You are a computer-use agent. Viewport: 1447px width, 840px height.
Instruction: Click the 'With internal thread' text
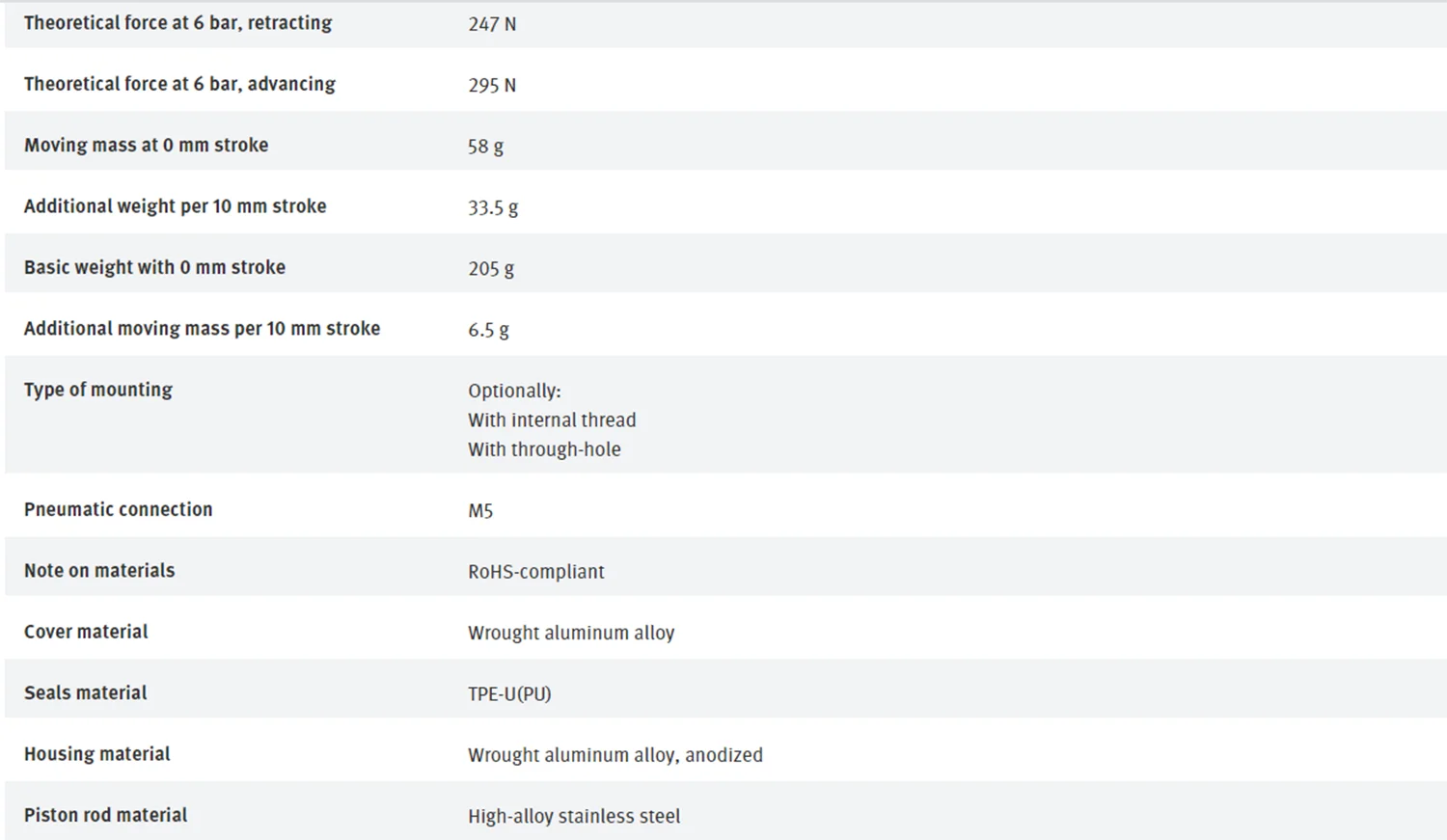(x=552, y=420)
